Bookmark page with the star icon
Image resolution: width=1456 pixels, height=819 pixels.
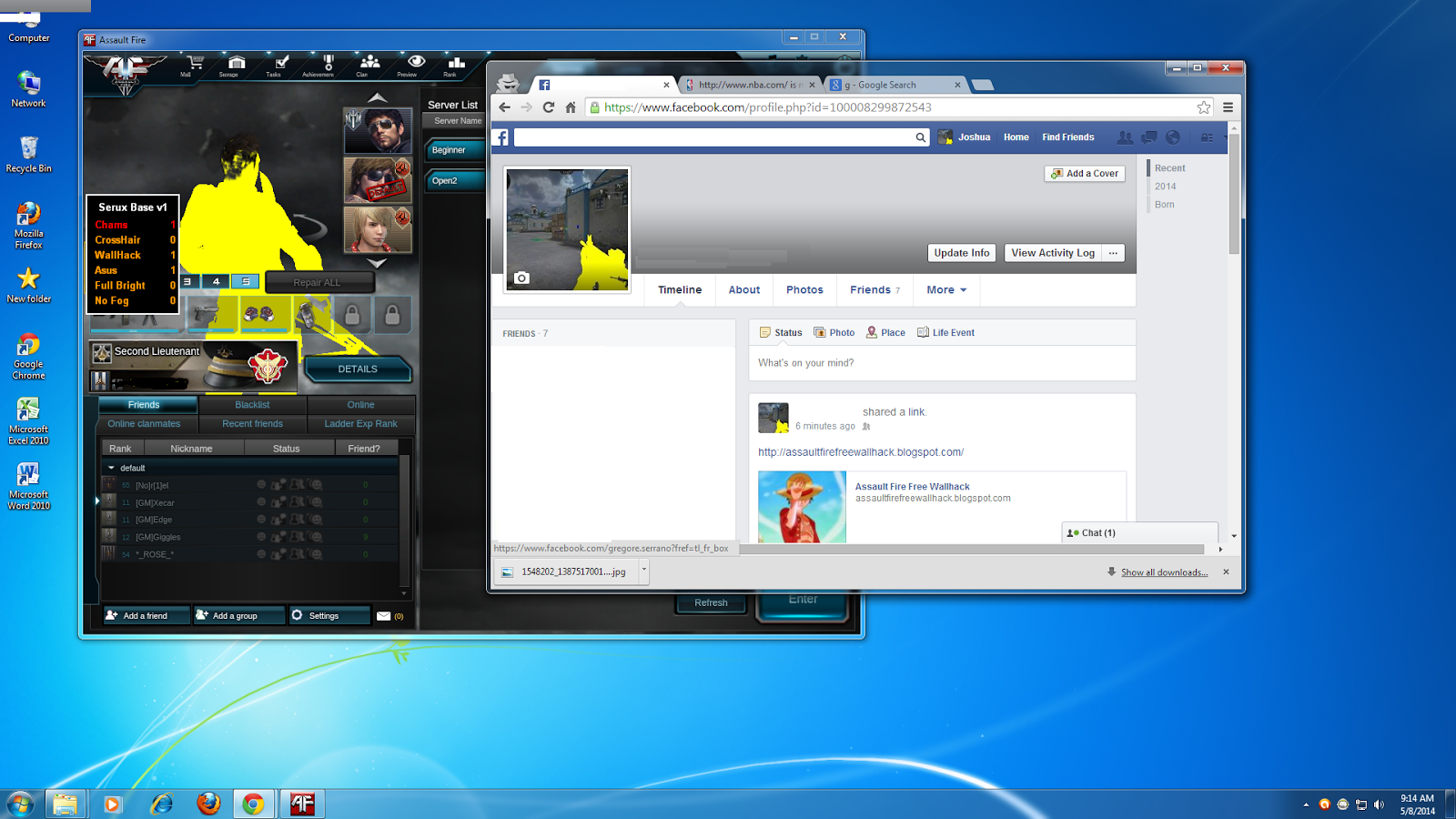[1204, 107]
